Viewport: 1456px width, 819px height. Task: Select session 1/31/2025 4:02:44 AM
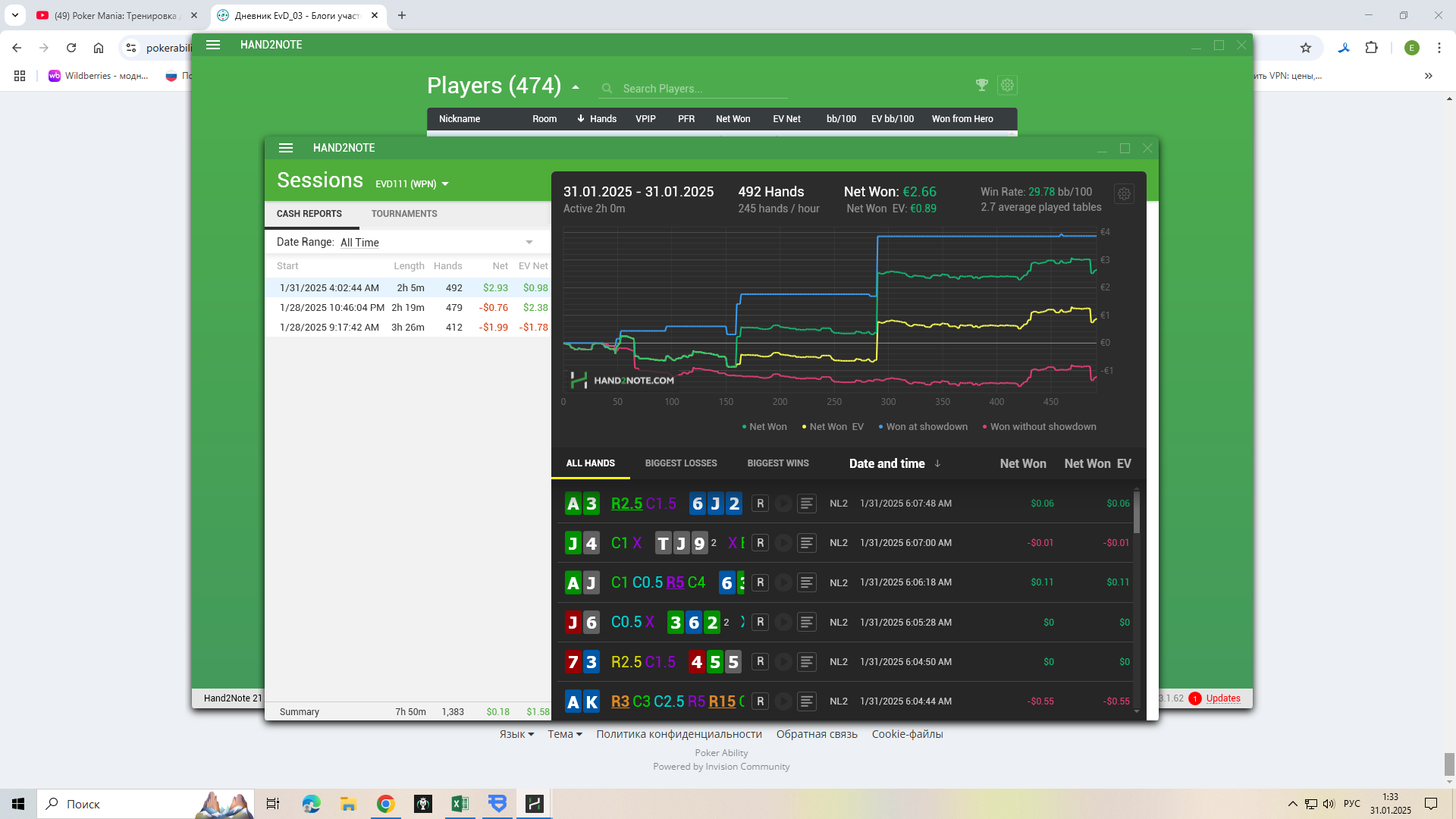click(408, 288)
